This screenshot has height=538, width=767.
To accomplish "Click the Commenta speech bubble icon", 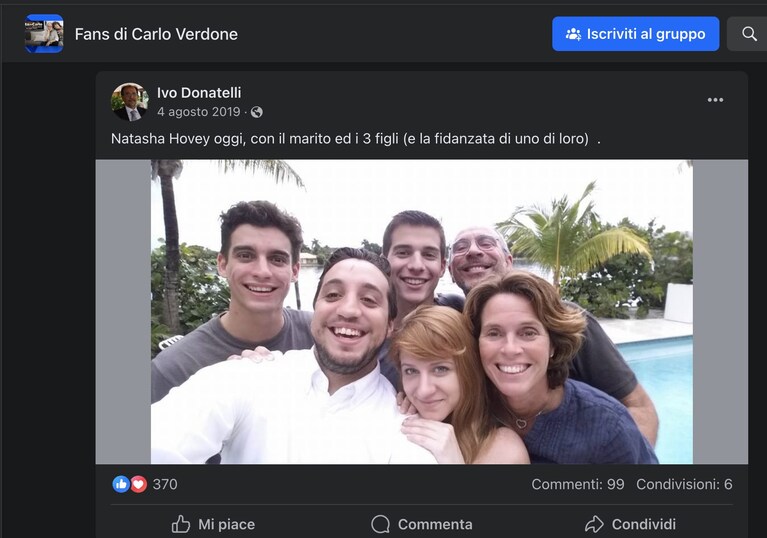I will pyautogui.click(x=381, y=524).
